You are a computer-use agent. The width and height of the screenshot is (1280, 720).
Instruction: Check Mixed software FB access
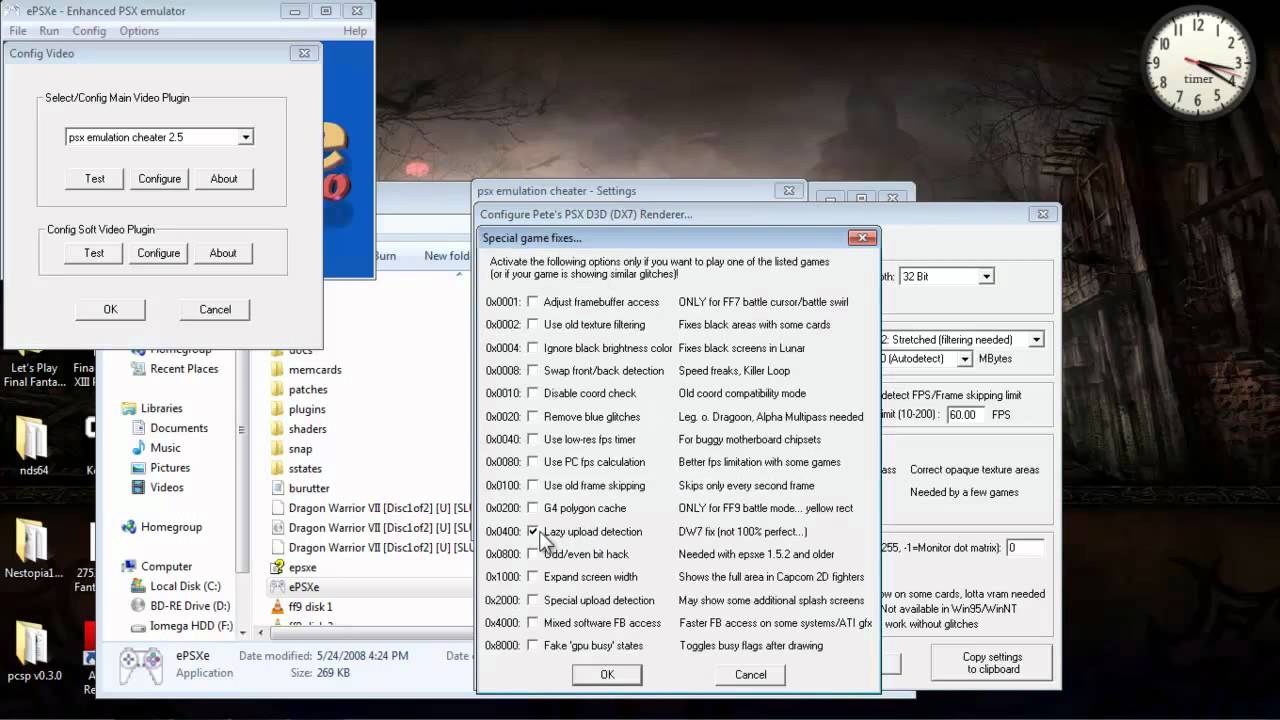coord(533,623)
